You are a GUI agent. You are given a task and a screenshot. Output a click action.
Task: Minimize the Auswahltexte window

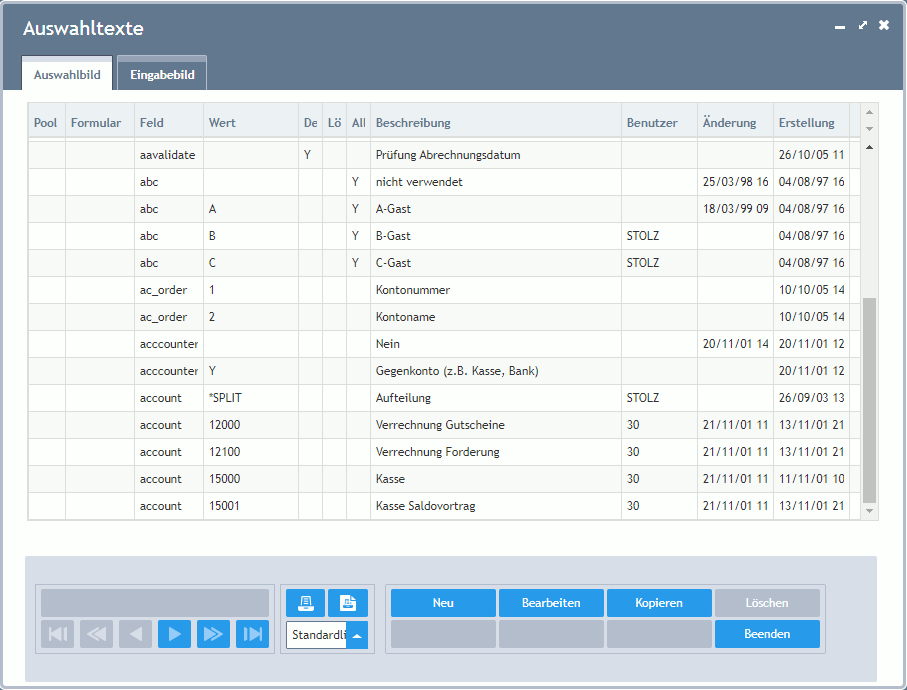[840, 27]
